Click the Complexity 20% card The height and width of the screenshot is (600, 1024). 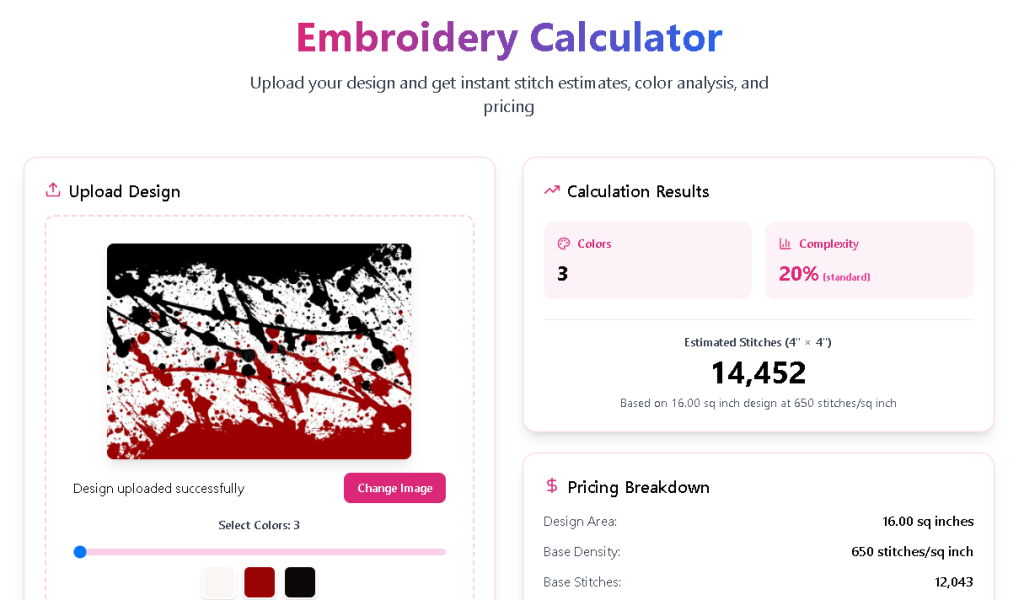point(868,260)
